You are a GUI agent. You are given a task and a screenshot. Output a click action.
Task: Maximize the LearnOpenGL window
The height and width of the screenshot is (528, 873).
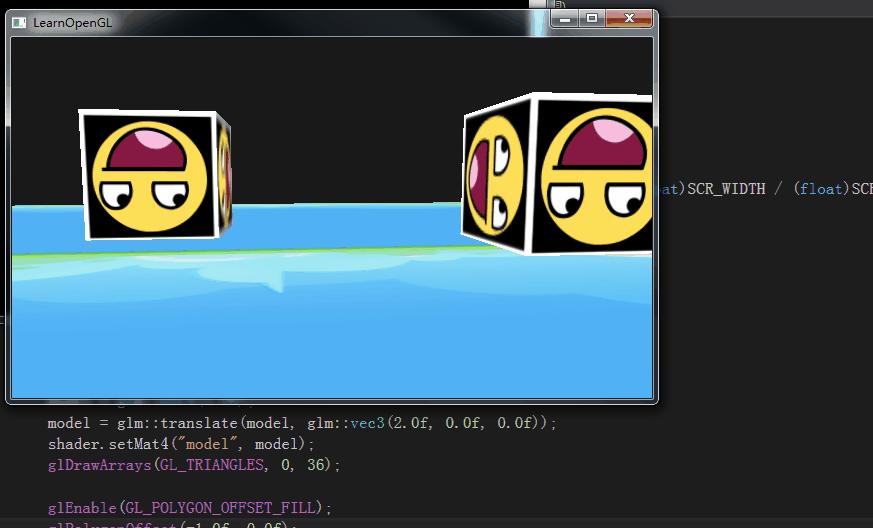coord(592,18)
